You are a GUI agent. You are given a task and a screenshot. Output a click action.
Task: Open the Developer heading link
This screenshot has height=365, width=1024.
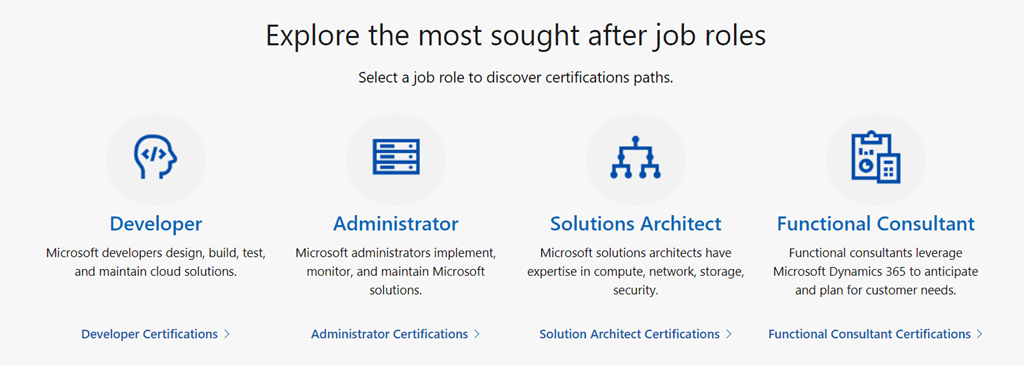click(x=155, y=224)
